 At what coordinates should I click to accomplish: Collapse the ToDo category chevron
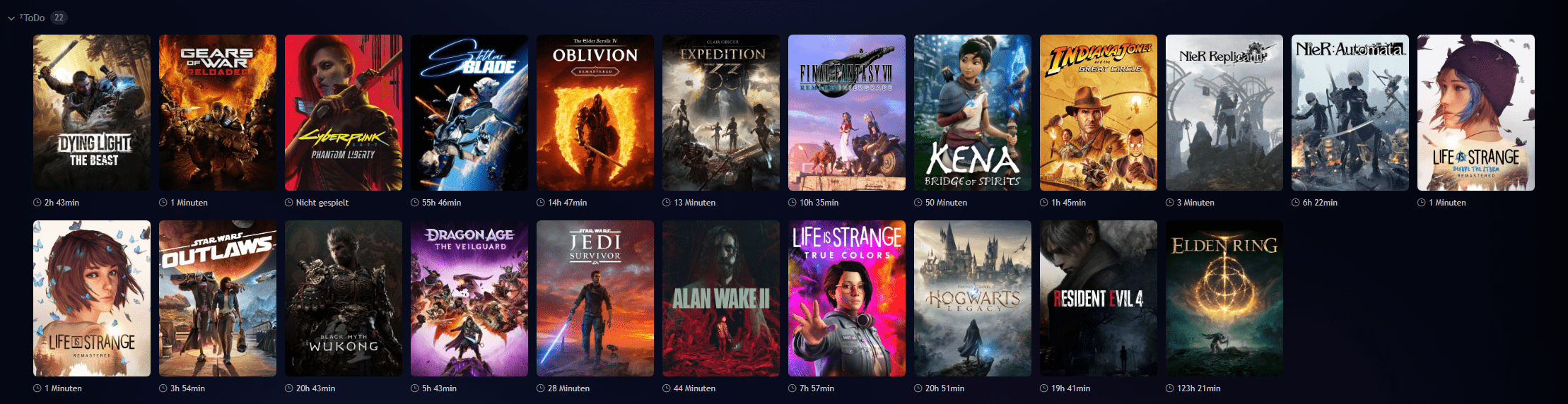[x=11, y=18]
